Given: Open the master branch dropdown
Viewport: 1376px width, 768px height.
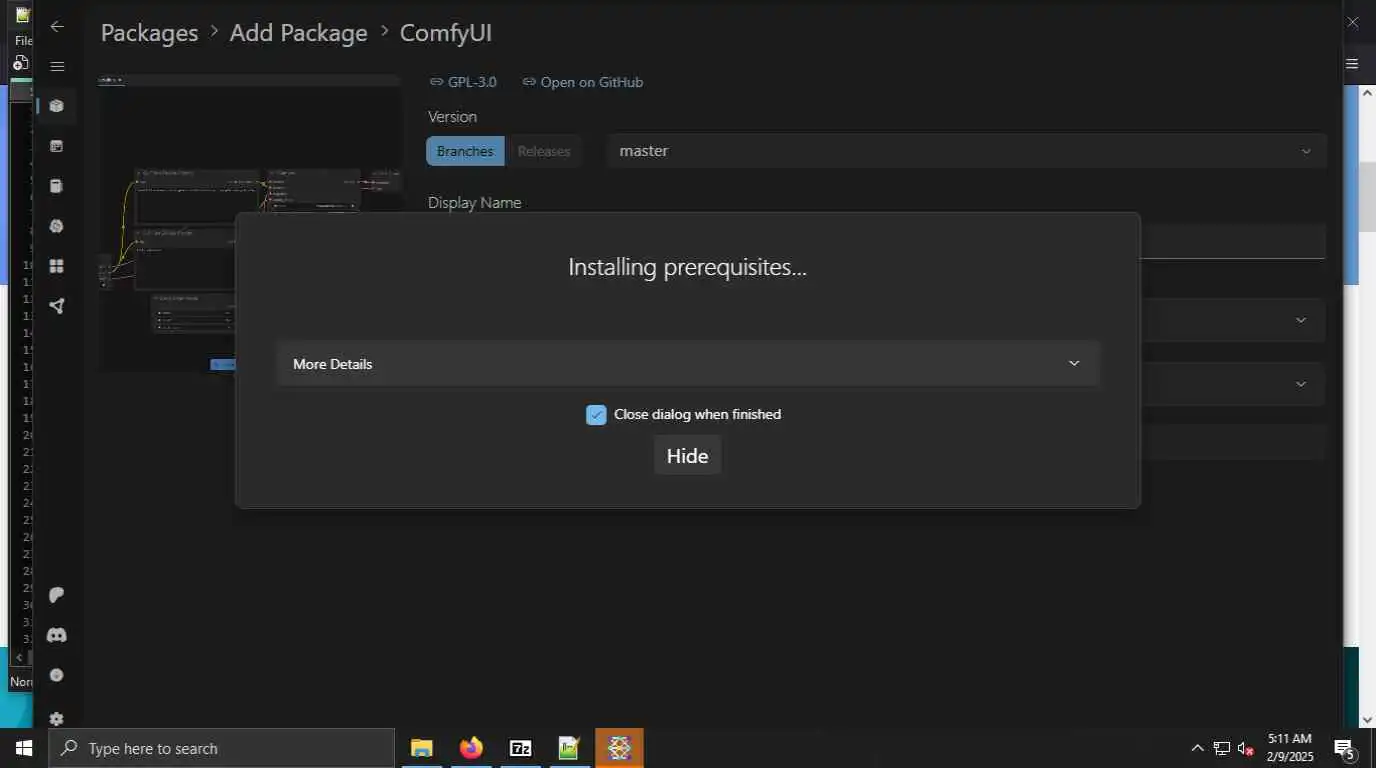Looking at the screenshot, I should [967, 151].
